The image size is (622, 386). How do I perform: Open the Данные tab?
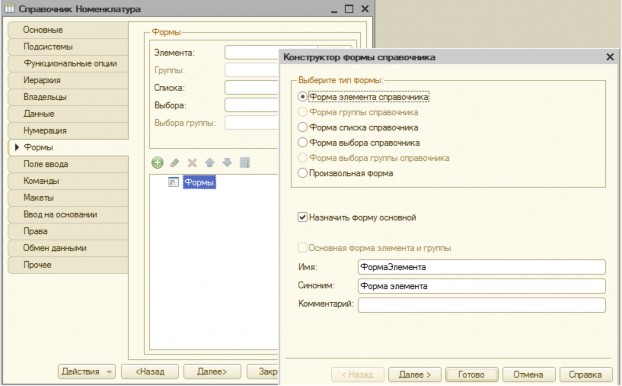tap(68, 113)
